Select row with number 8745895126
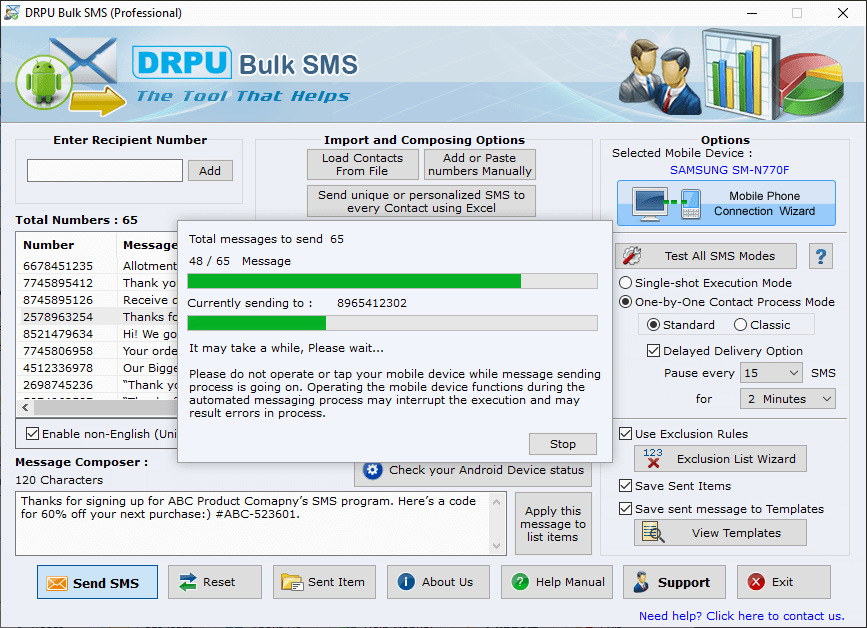This screenshot has height=628, width=867. (97, 300)
